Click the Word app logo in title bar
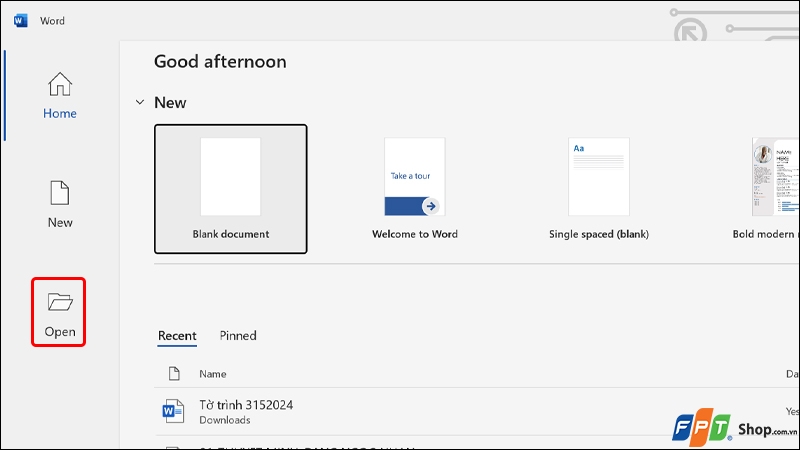 pos(21,20)
